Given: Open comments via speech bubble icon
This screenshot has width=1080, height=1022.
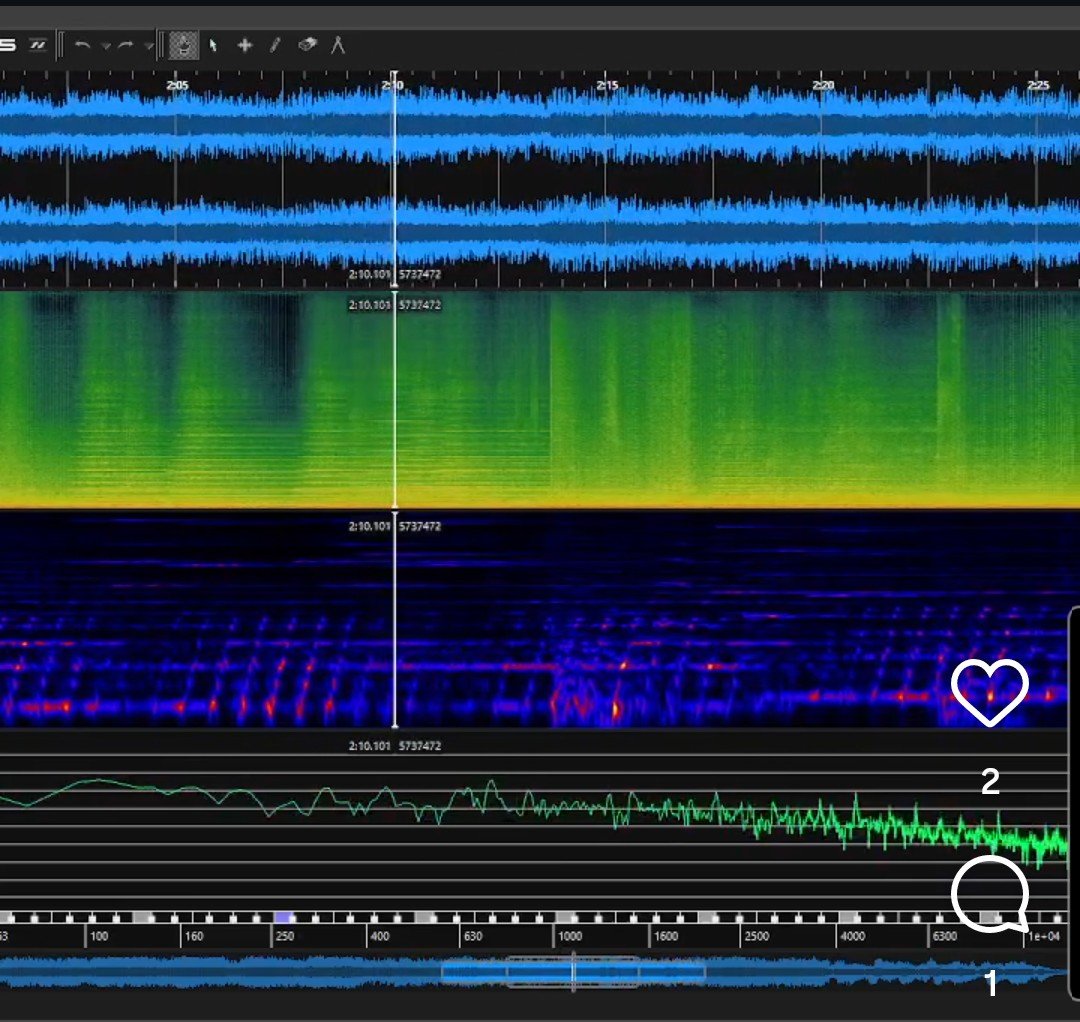Looking at the screenshot, I should [989, 894].
